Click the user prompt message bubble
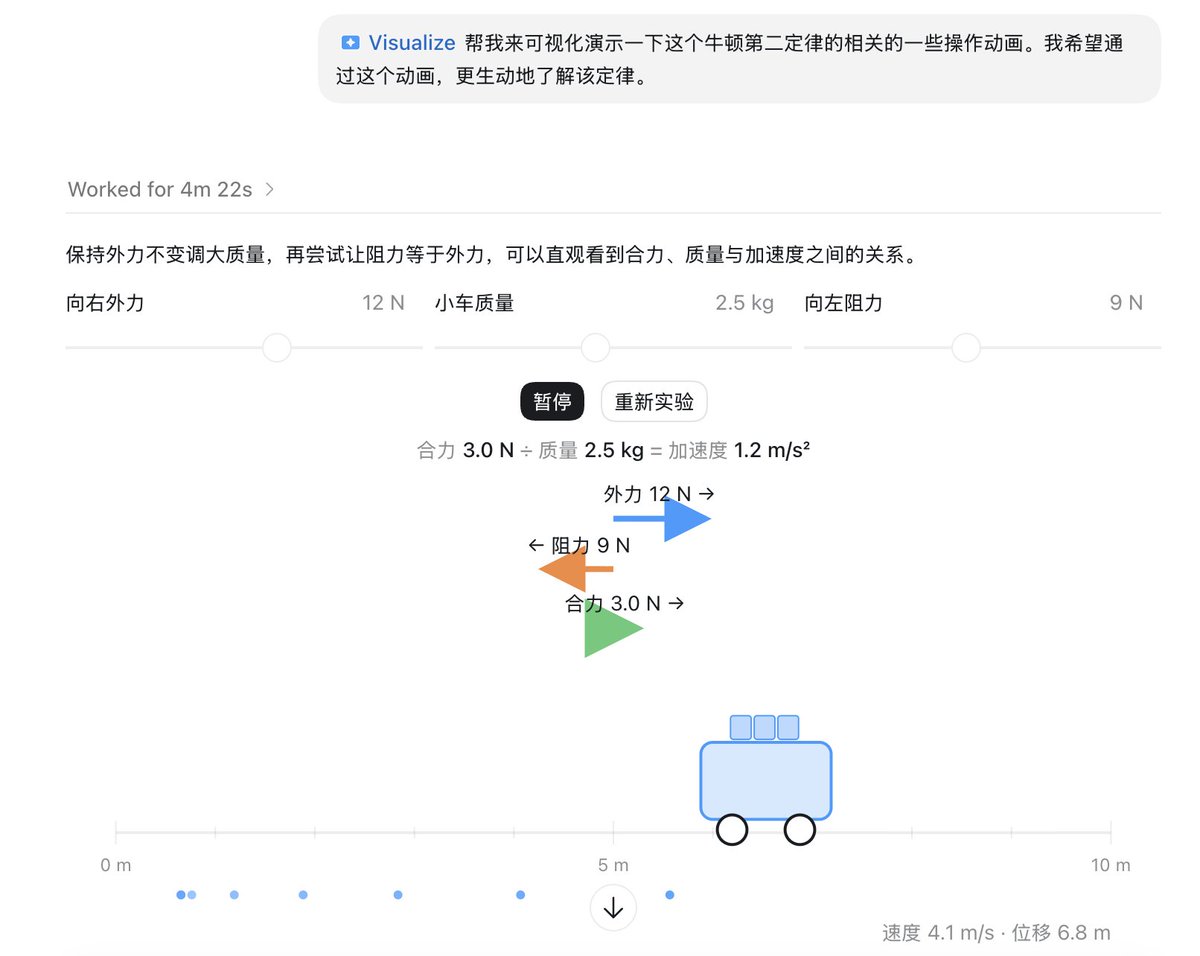This screenshot has height=956, width=1200. (x=740, y=59)
